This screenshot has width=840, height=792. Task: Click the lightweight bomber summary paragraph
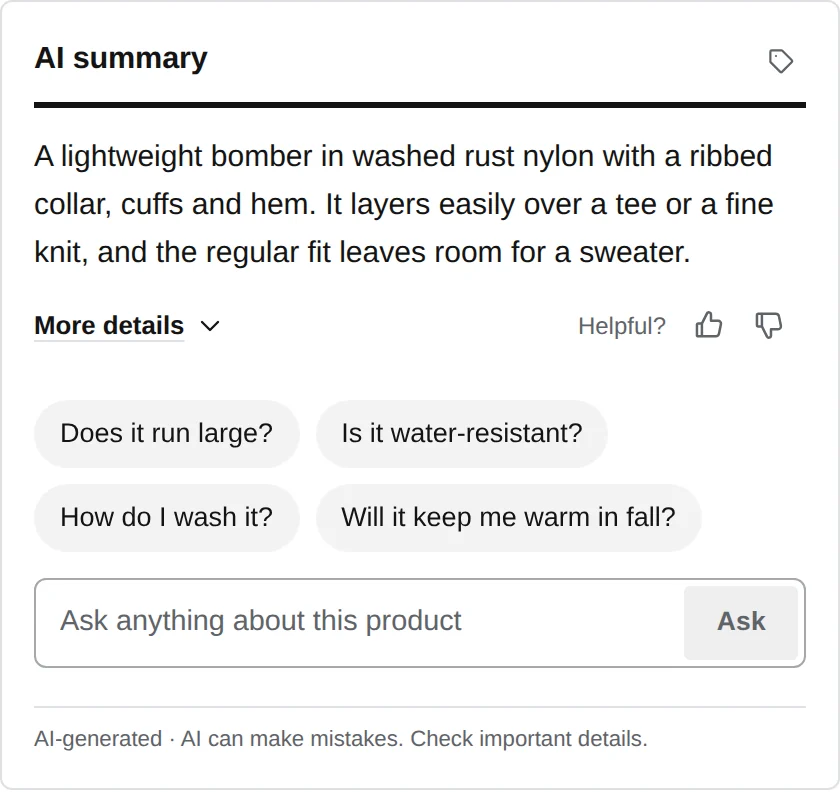click(x=404, y=204)
